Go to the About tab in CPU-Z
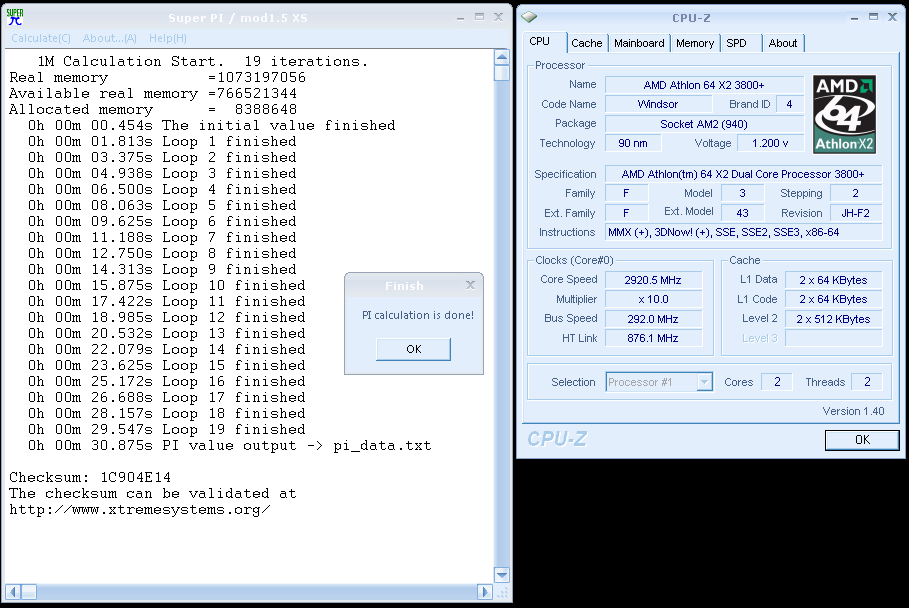 click(783, 43)
